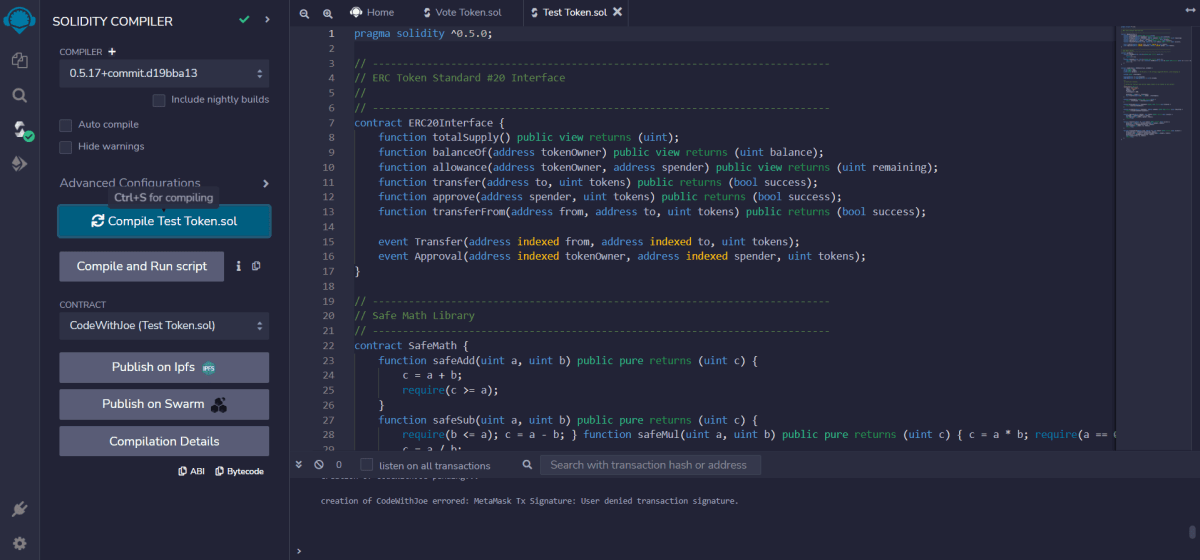Click the Remix icon on Home tab
This screenshot has width=1200, height=560.
pos(356,12)
